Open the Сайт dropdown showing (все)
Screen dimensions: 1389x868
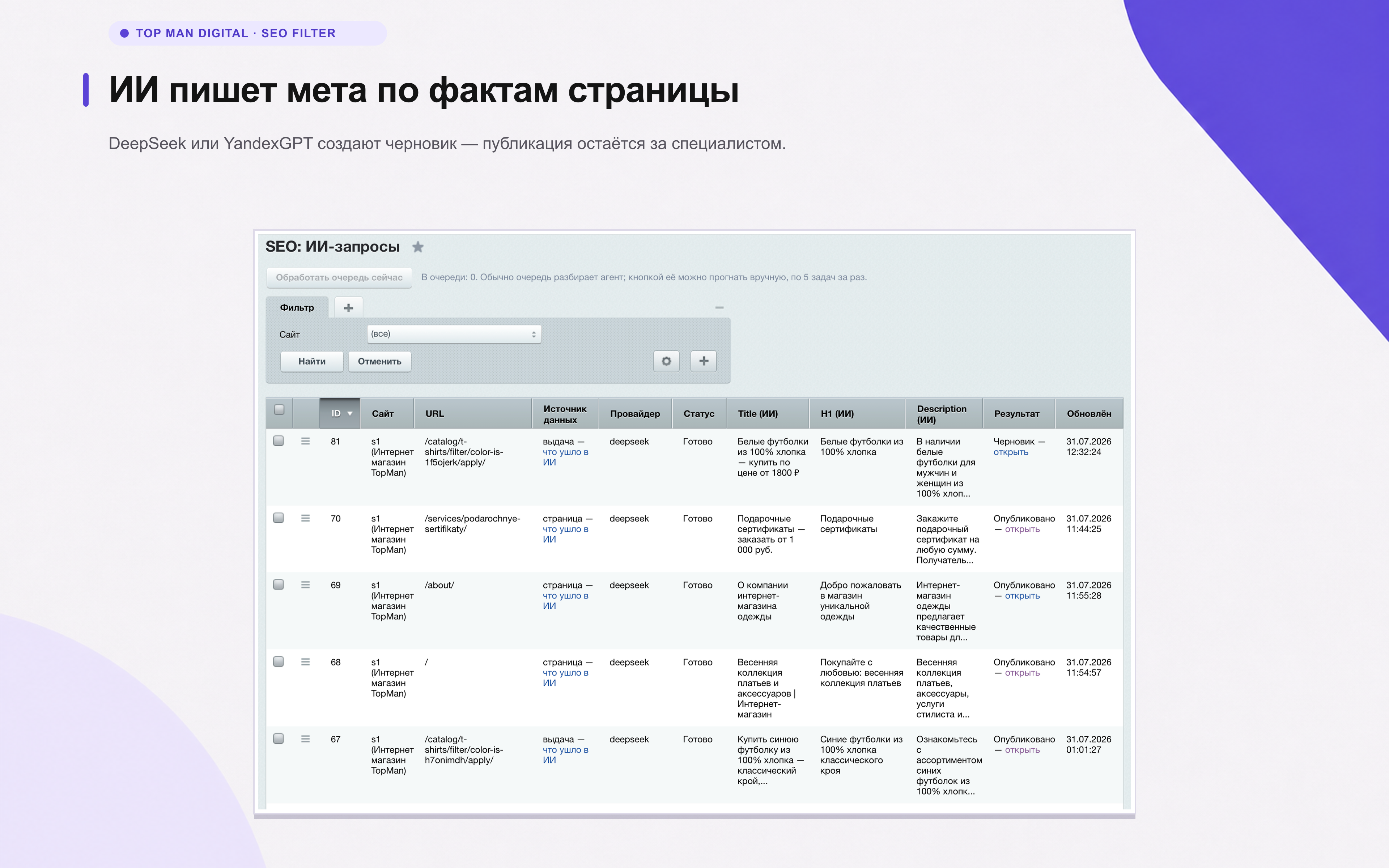[454, 334]
